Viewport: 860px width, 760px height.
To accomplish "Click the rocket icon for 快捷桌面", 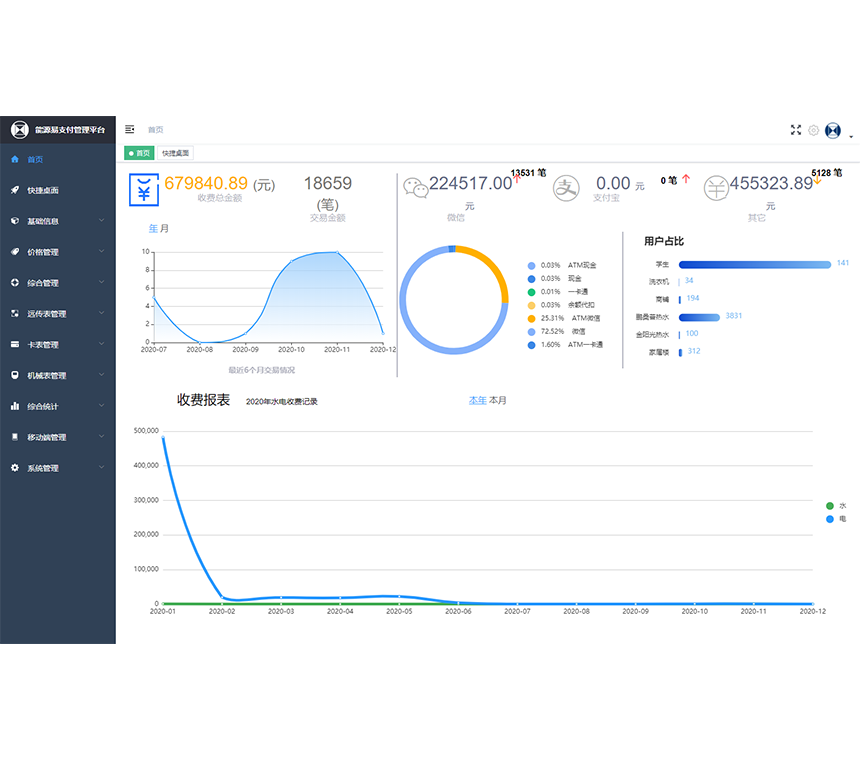I will pos(14,190).
